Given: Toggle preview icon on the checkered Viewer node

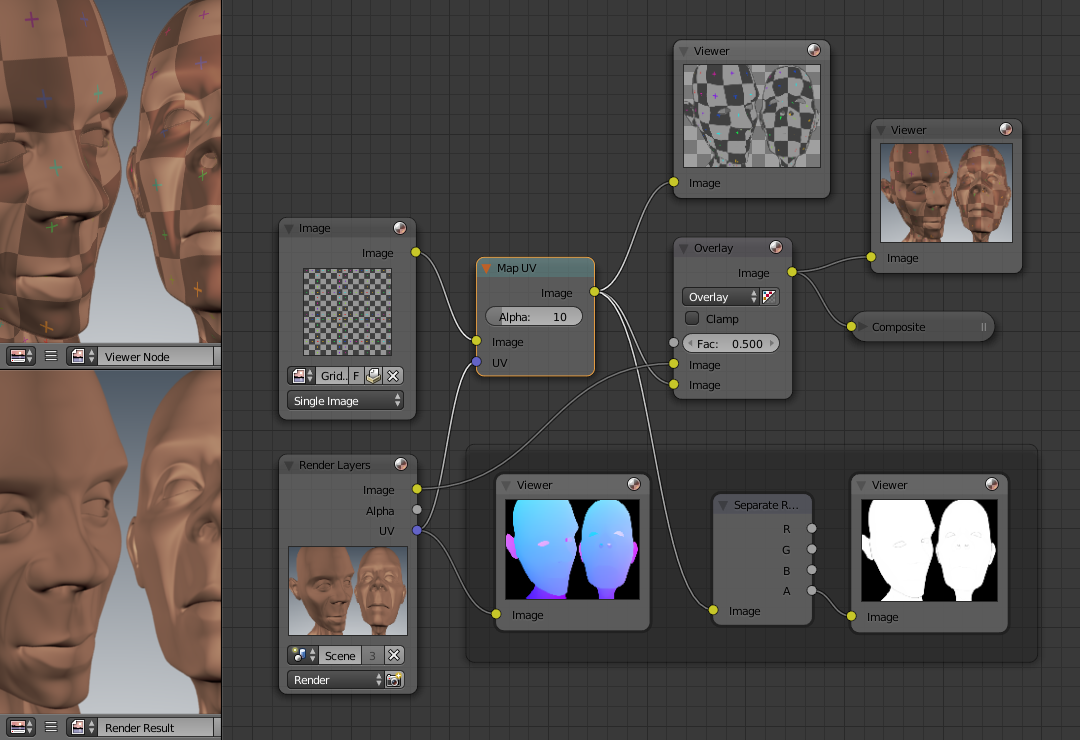Looking at the screenshot, I should [x=813, y=50].
